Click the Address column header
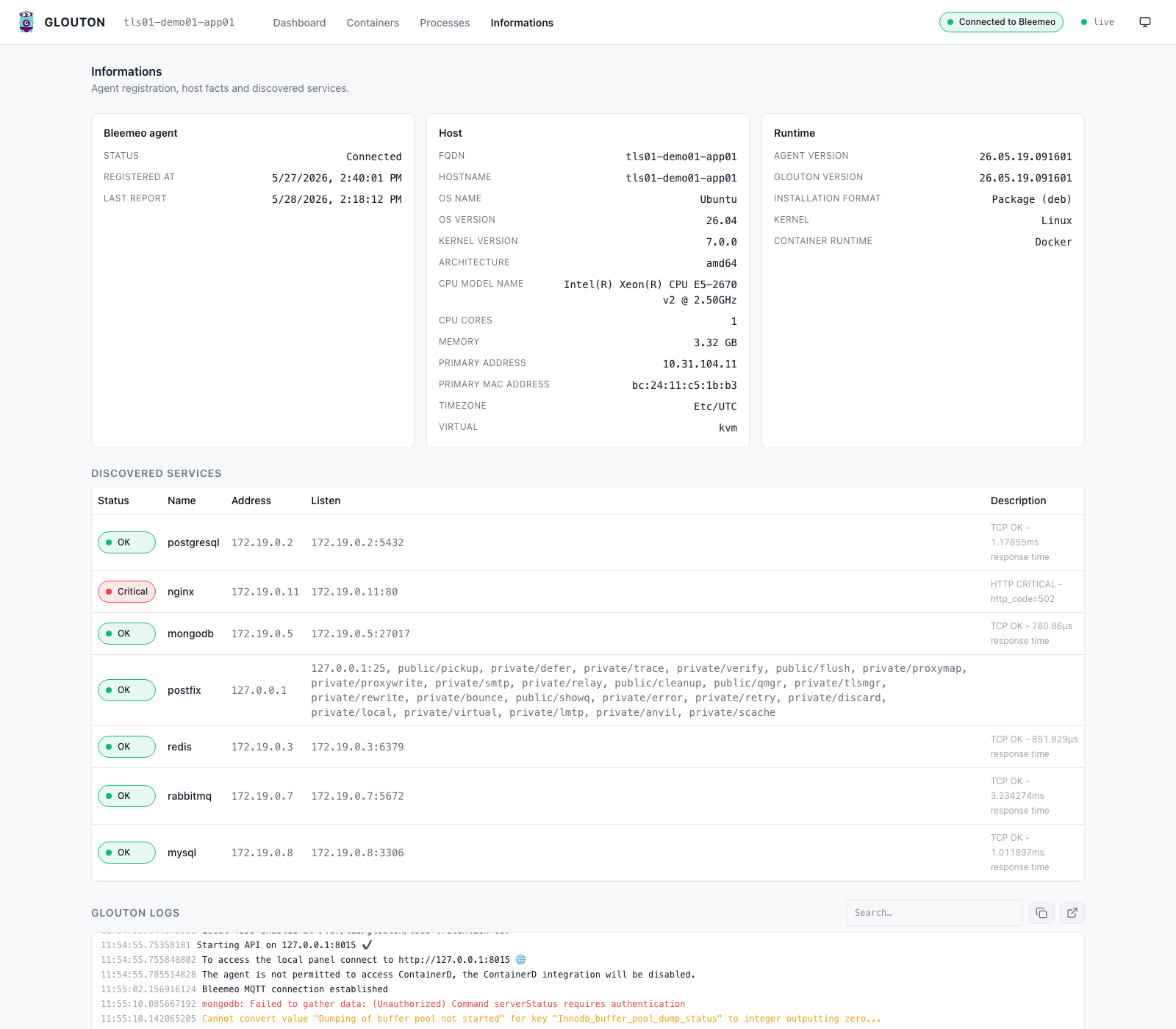 pyautogui.click(x=251, y=501)
